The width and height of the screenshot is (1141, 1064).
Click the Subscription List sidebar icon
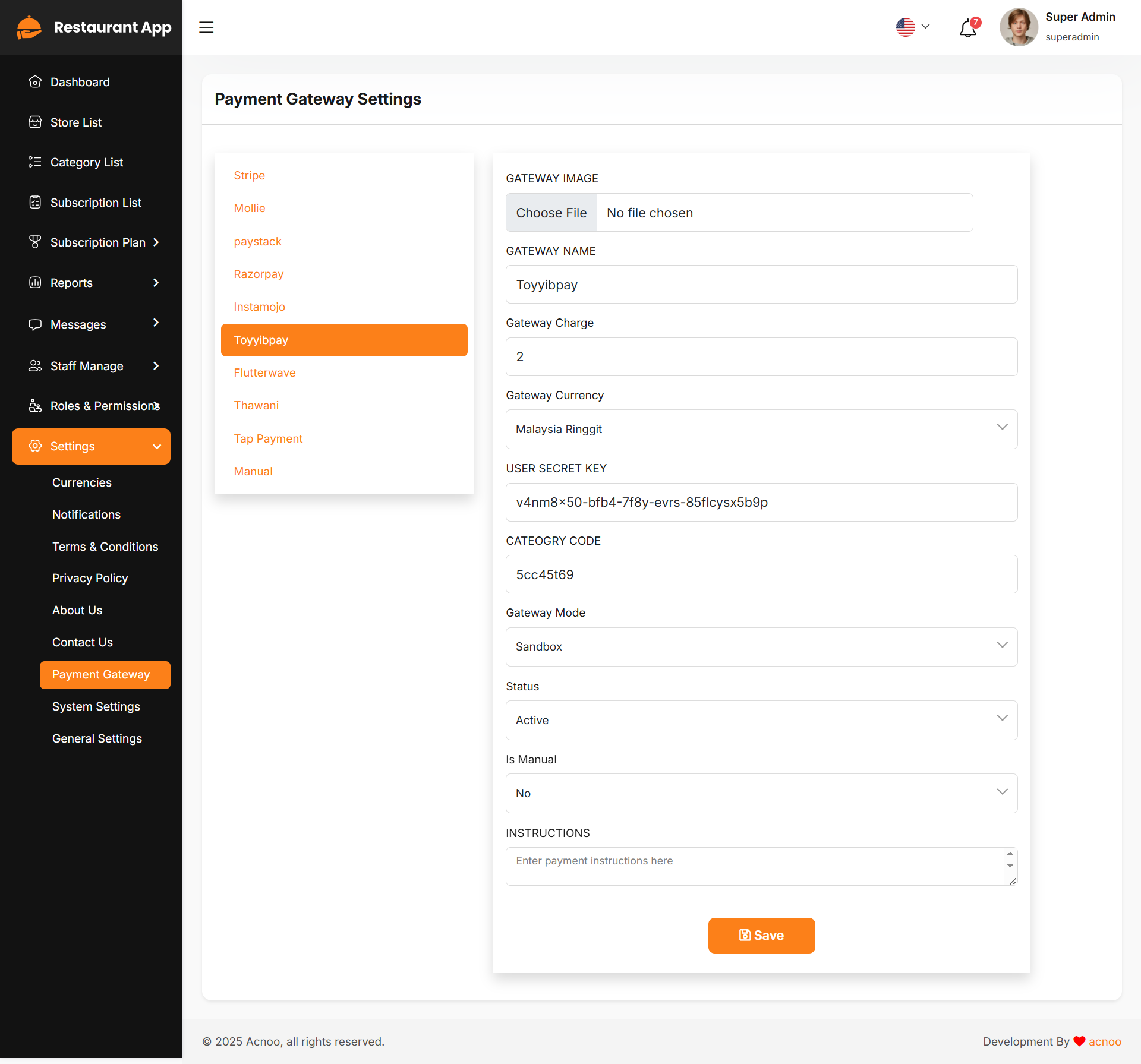[x=35, y=203]
